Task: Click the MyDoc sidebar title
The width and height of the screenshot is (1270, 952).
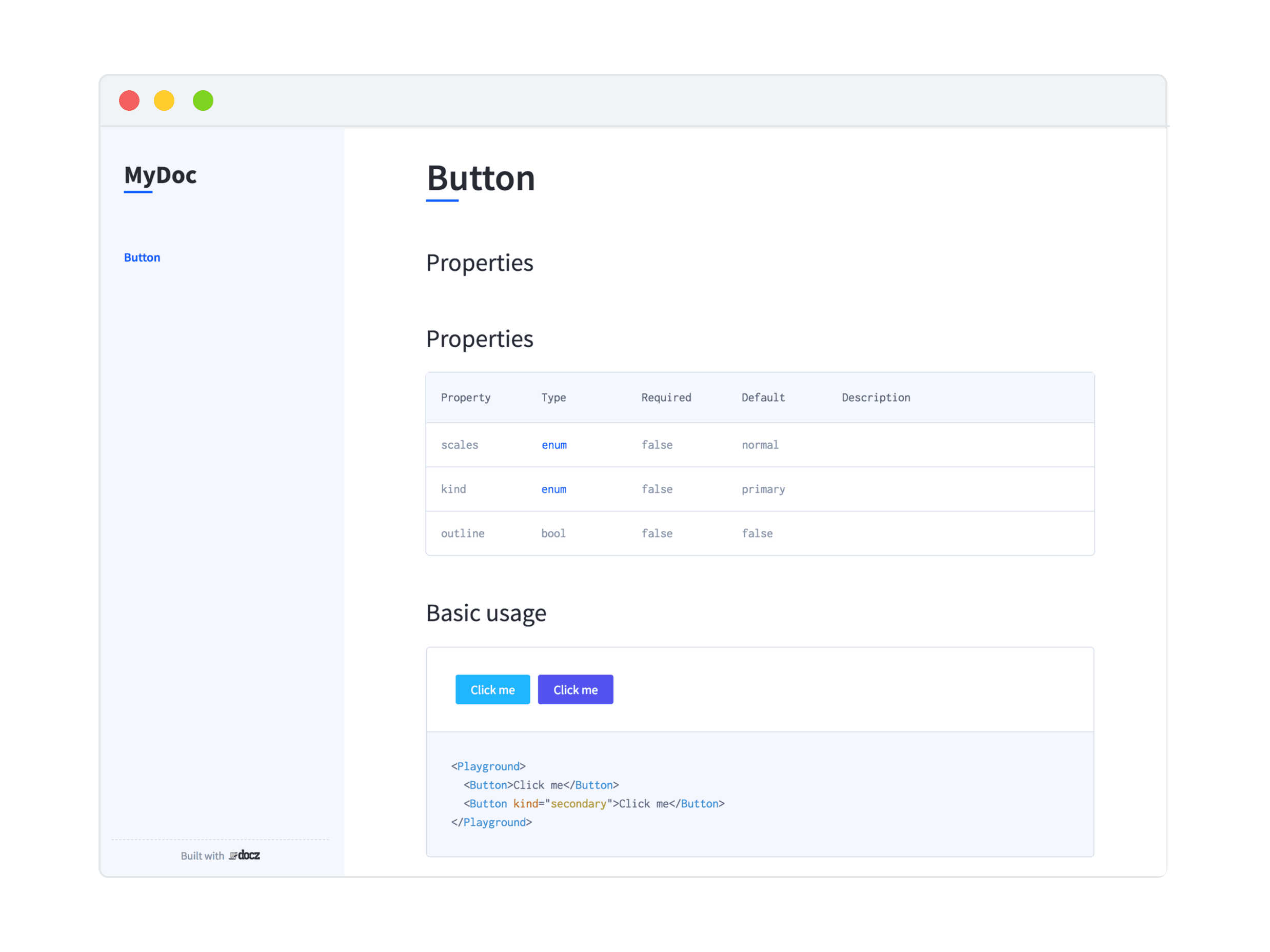Action: point(160,175)
